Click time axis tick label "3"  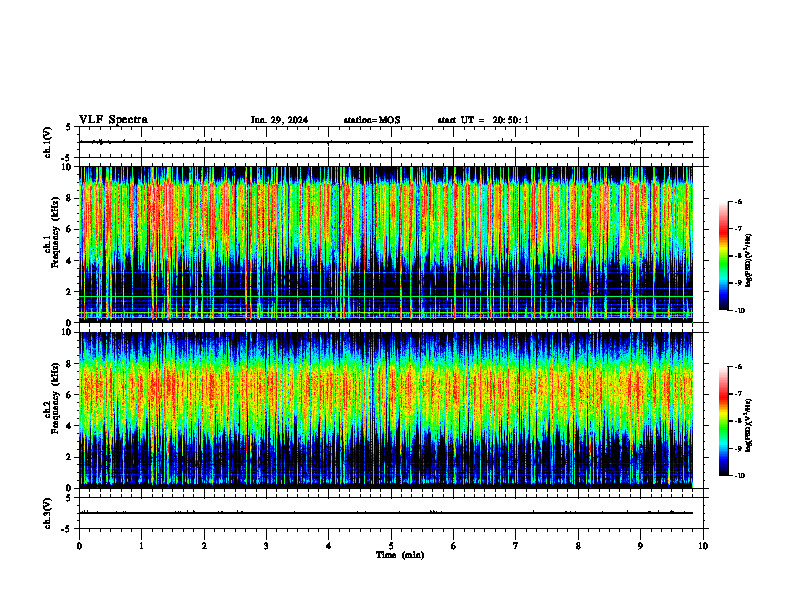(266, 546)
